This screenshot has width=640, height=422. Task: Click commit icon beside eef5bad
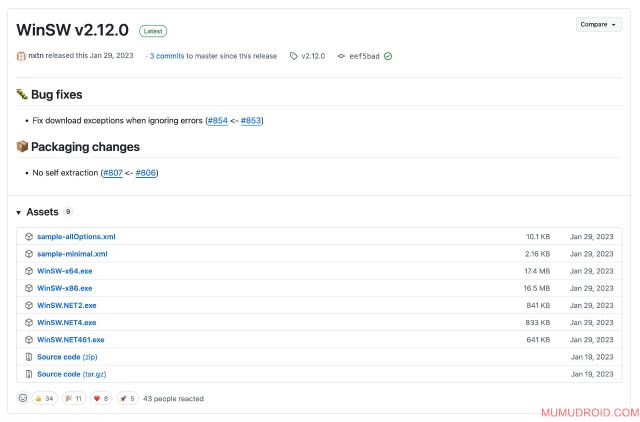(341, 56)
